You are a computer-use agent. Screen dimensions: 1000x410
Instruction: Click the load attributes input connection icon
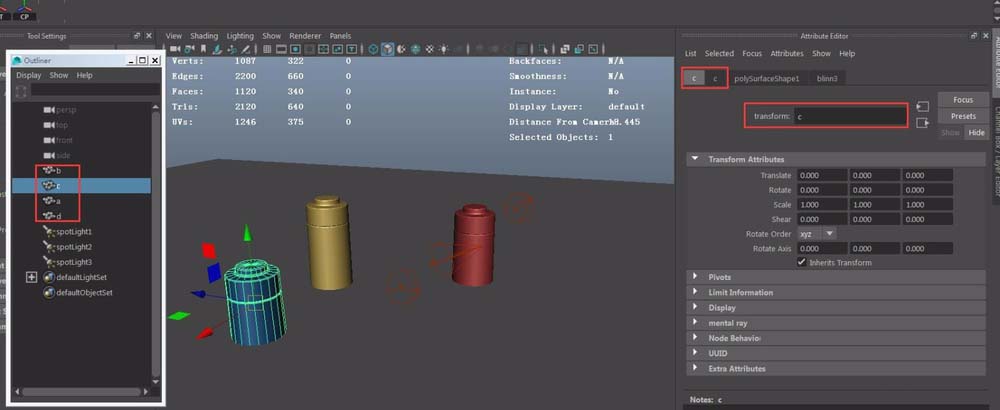point(922,107)
